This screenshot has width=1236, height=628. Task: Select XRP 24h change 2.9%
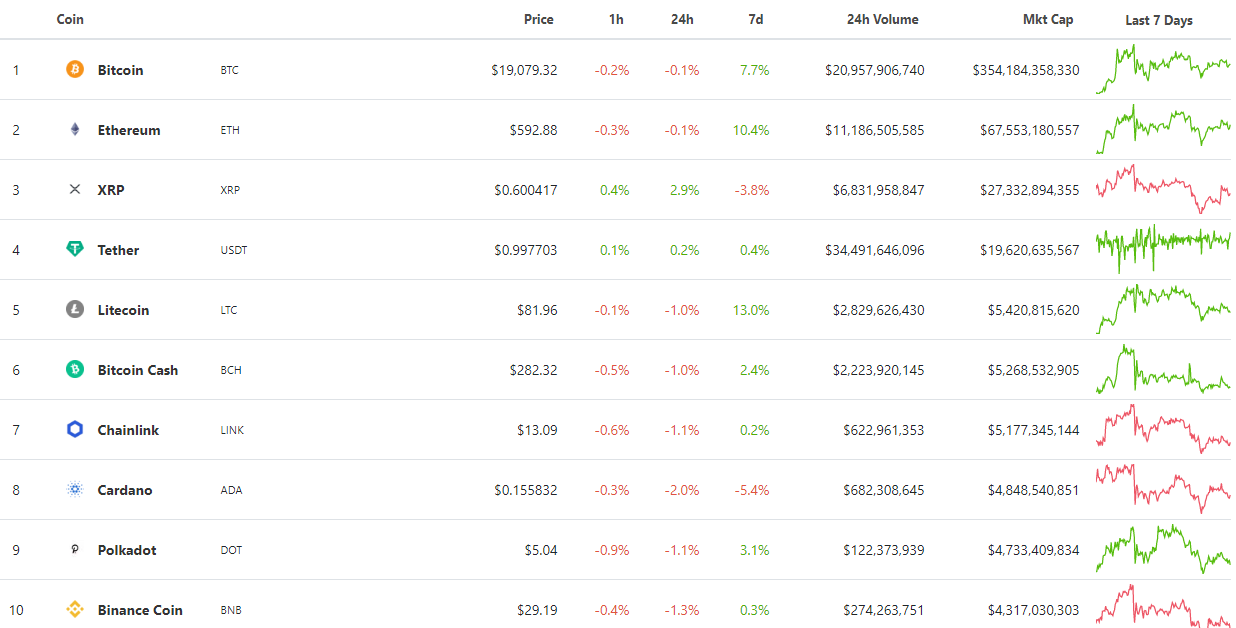coord(685,190)
